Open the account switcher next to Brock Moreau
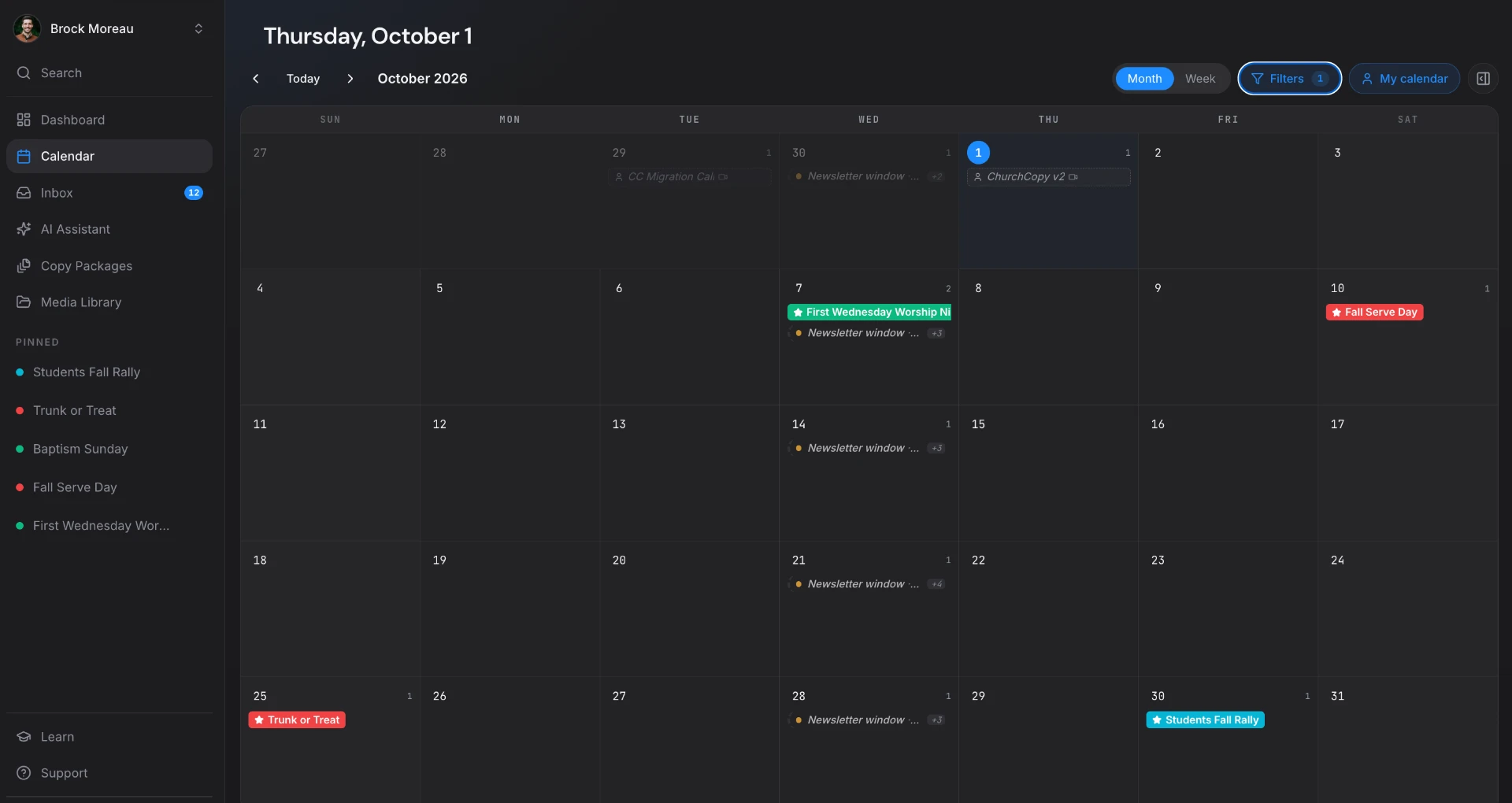This screenshot has height=803, width=1512. tap(198, 28)
